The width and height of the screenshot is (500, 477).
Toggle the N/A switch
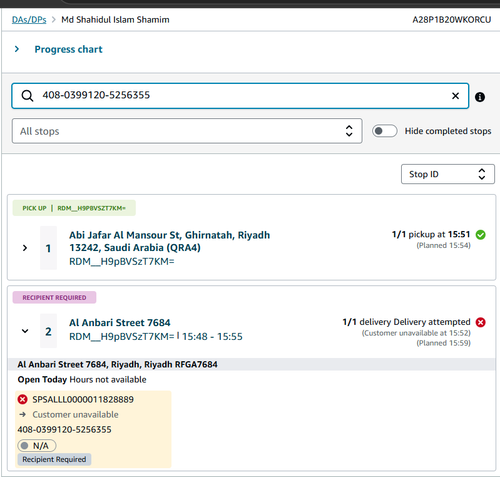click(37, 446)
